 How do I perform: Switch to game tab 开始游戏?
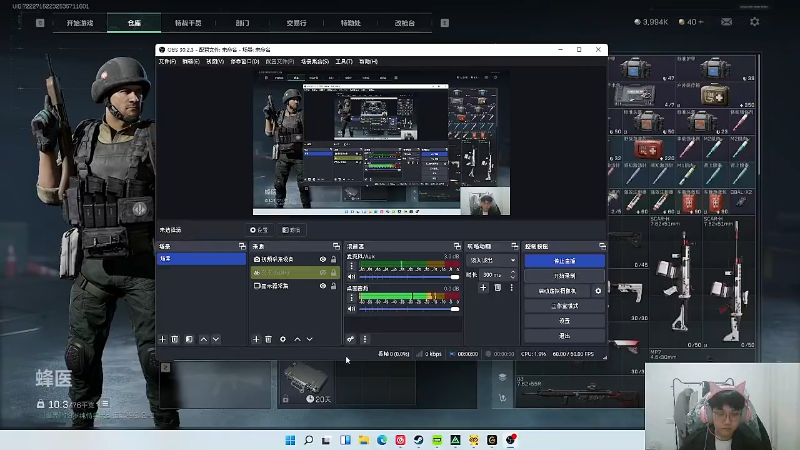[80, 23]
